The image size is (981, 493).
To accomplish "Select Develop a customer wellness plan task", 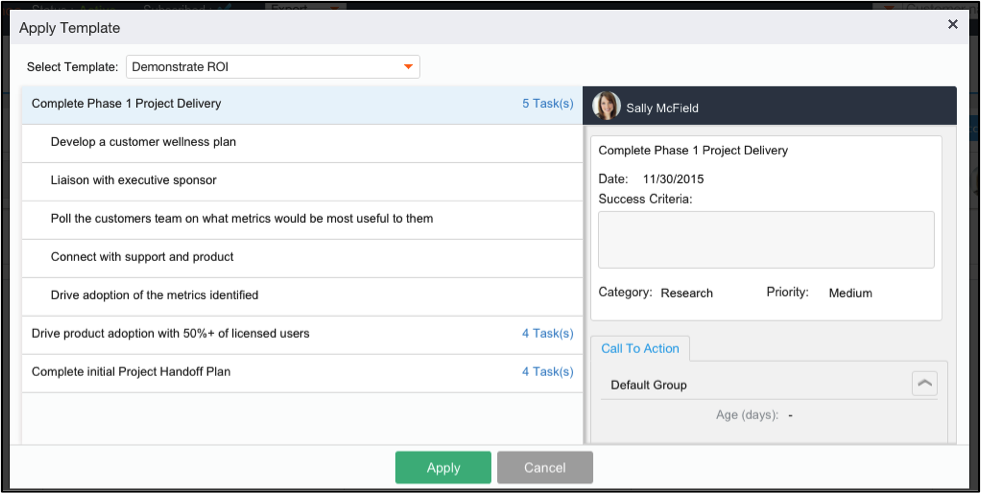I will 143,142.
